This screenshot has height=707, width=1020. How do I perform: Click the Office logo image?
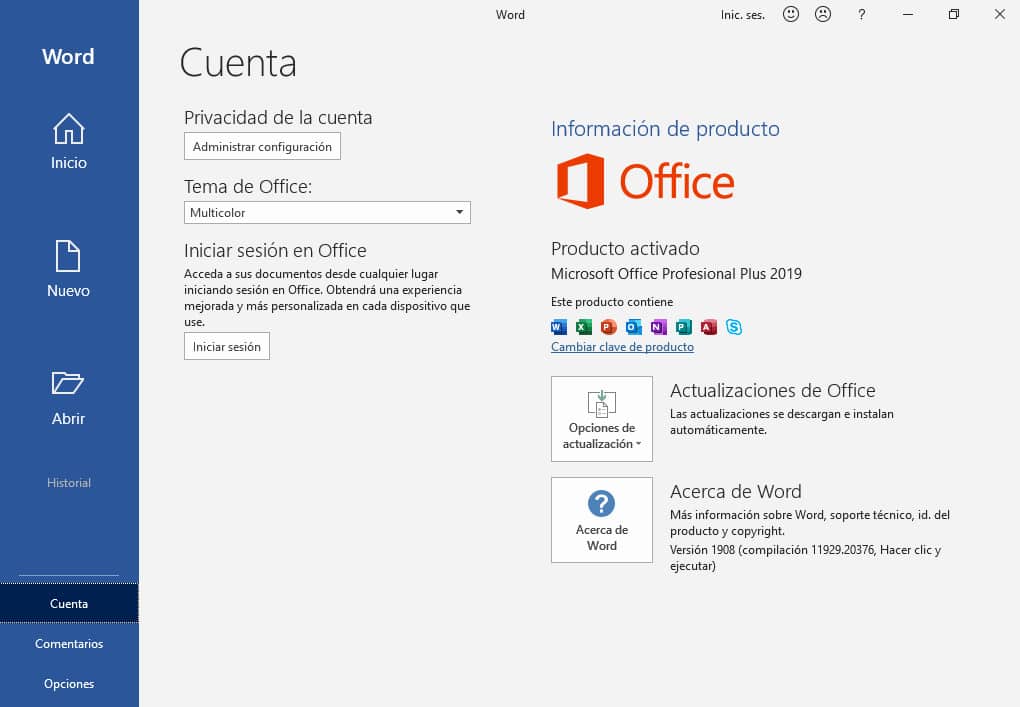click(x=646, y=181)
